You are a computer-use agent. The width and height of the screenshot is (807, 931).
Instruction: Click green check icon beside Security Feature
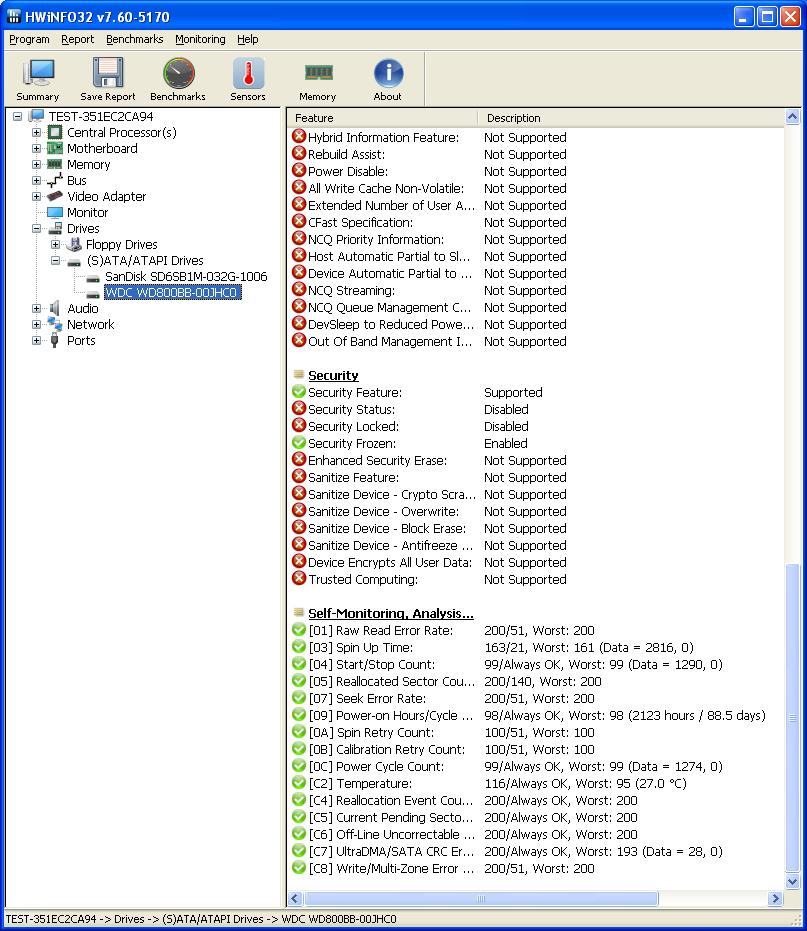tap(299, 392)
